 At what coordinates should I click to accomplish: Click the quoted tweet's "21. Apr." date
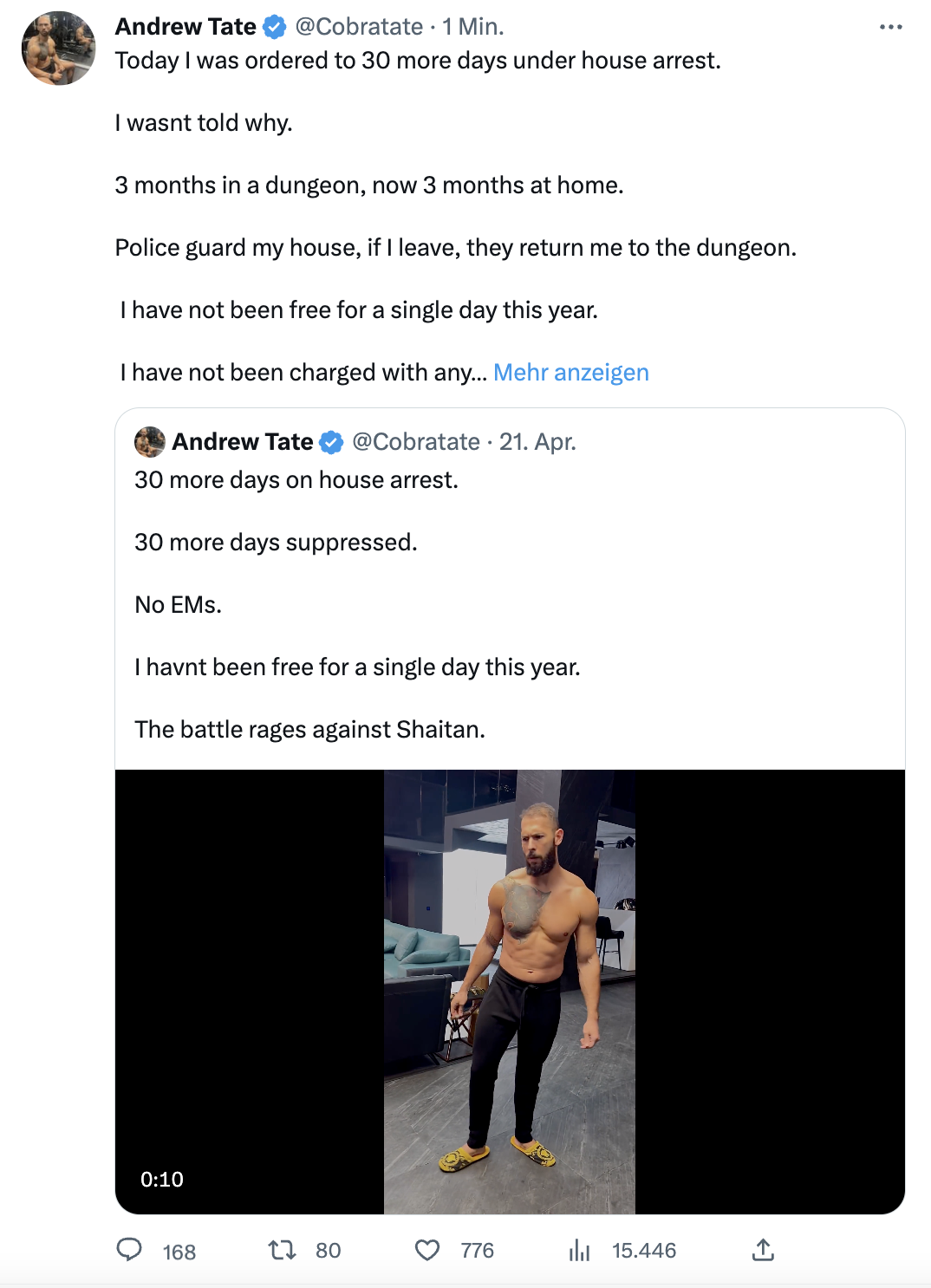point(537,442)
